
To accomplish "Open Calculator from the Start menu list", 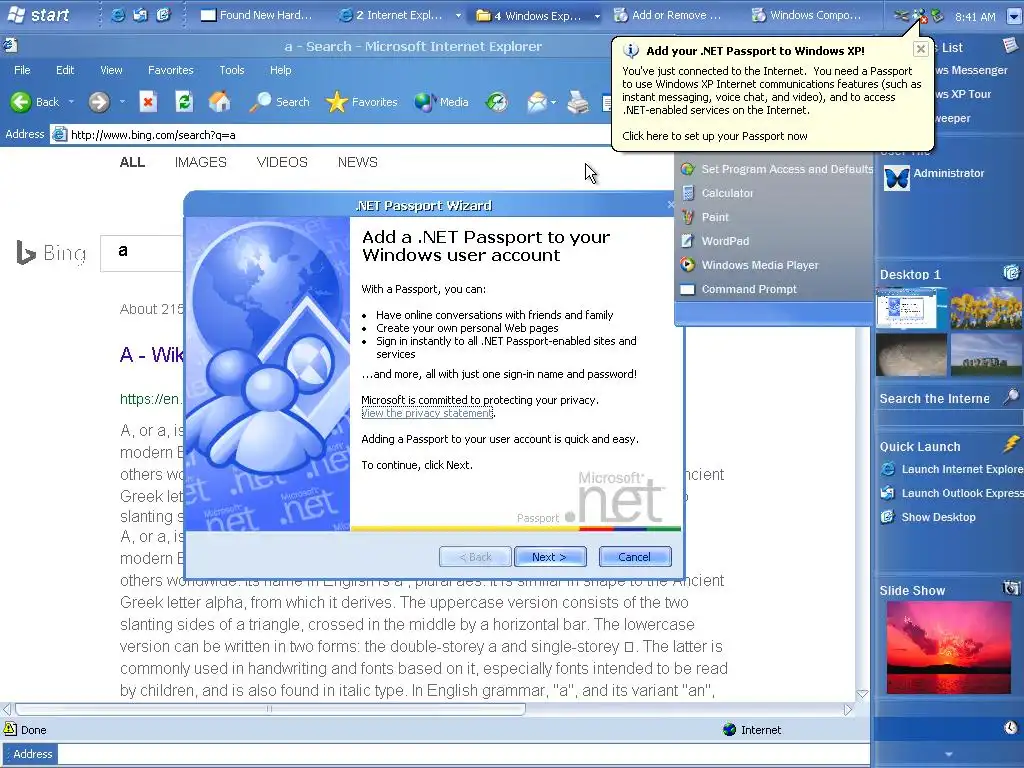I will 727,193.
